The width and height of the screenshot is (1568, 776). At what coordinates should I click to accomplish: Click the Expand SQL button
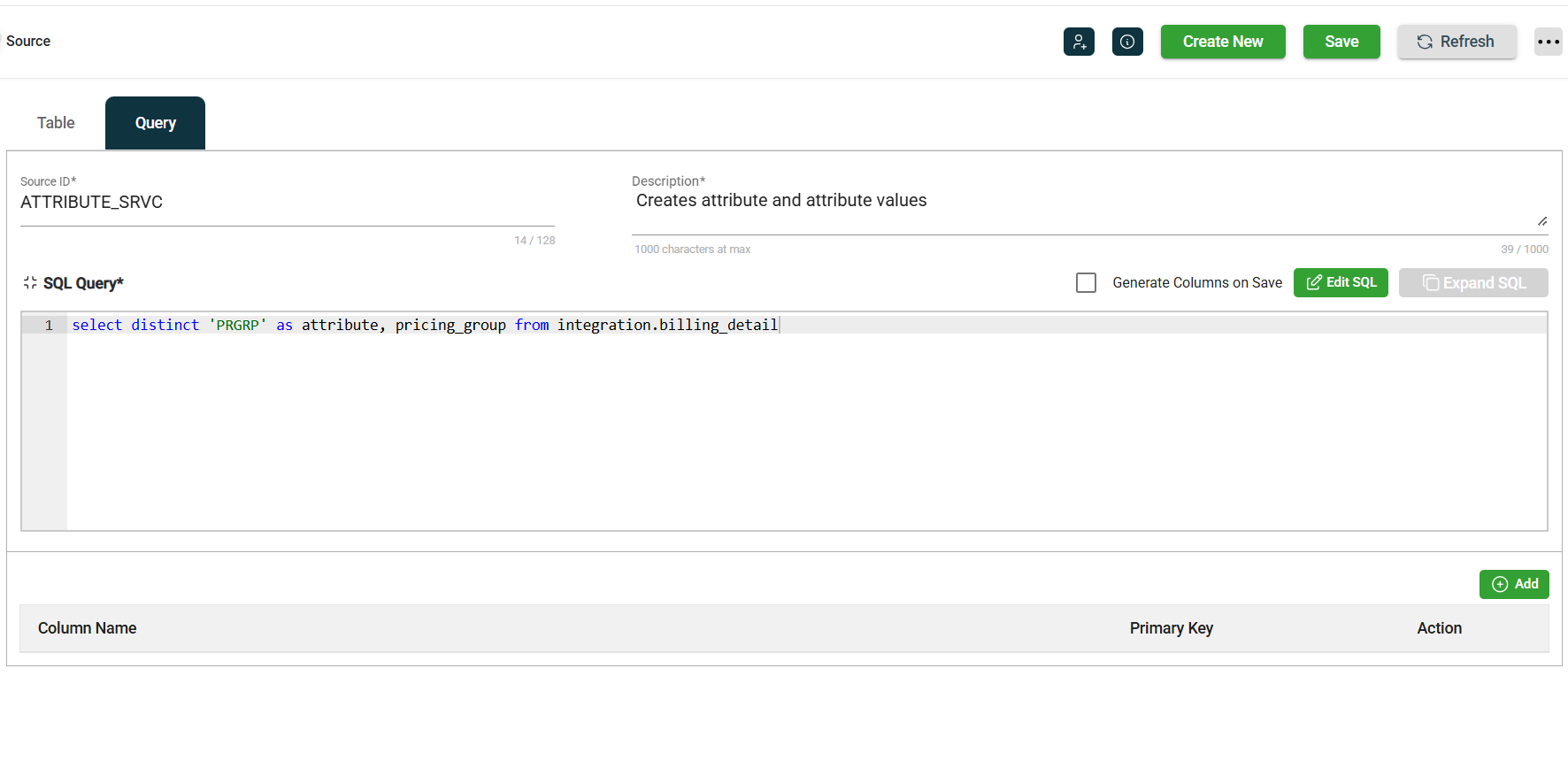click(x=1473, y=282)
